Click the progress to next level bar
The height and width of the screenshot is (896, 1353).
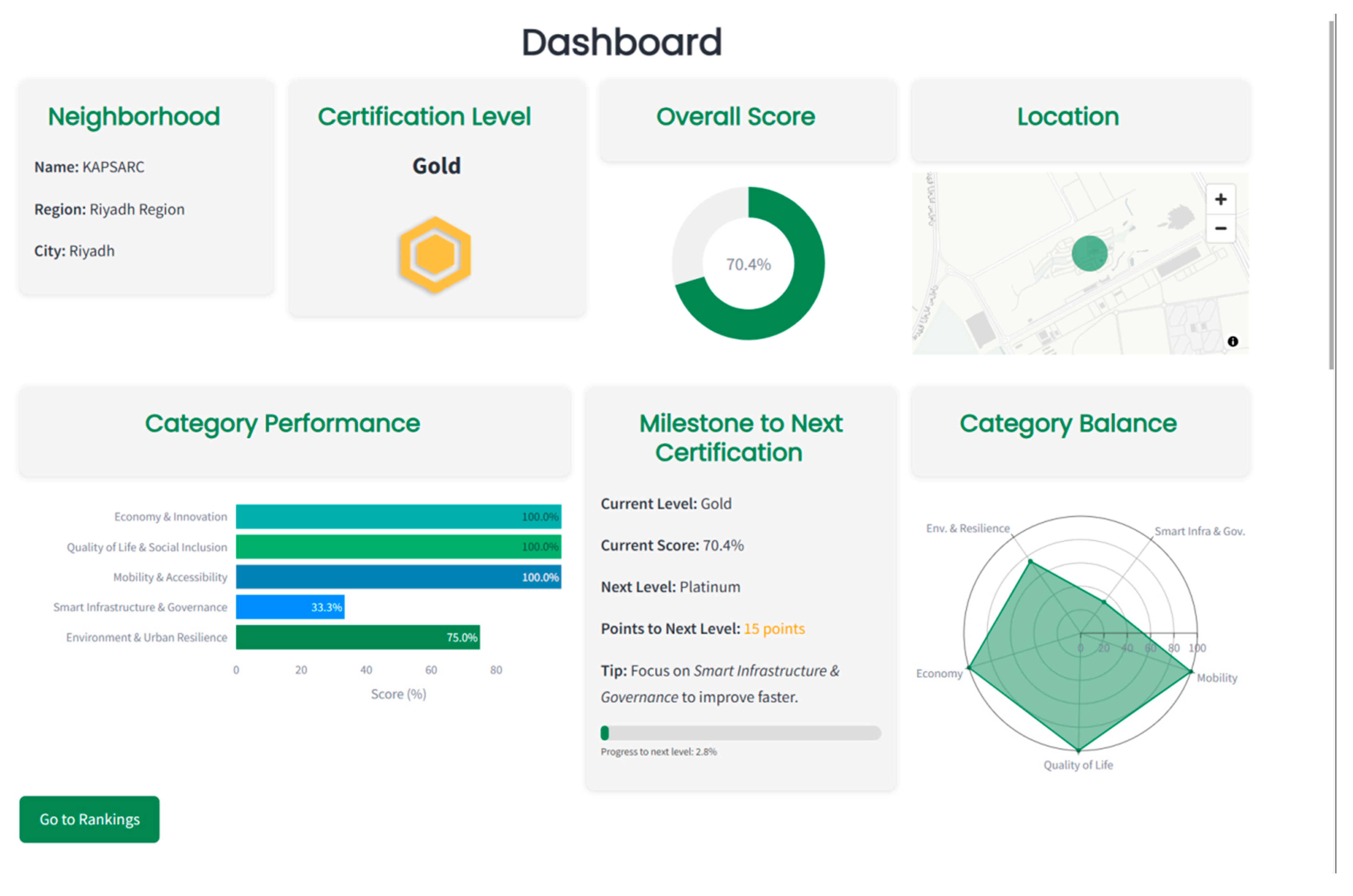coord(740,733)
